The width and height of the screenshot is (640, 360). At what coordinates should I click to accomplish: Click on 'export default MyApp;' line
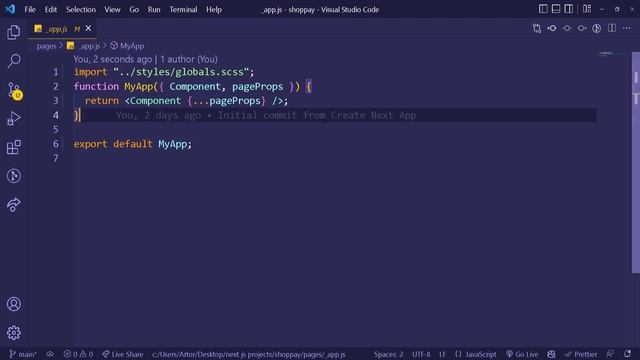click(x=133, y=144)
